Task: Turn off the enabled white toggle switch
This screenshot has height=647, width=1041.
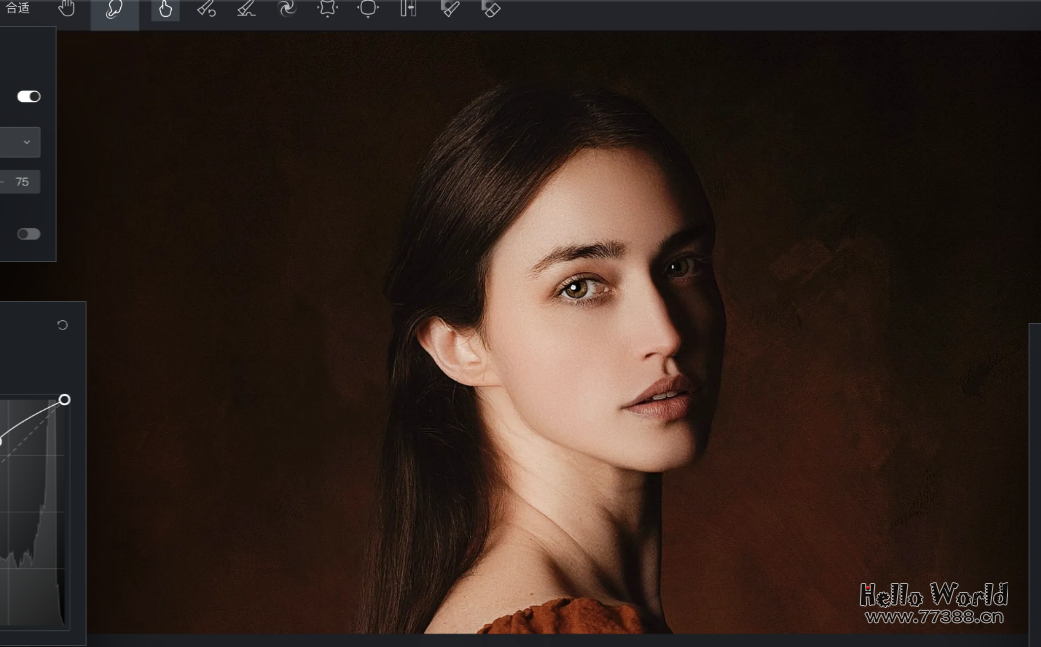Action: point(29,96)
